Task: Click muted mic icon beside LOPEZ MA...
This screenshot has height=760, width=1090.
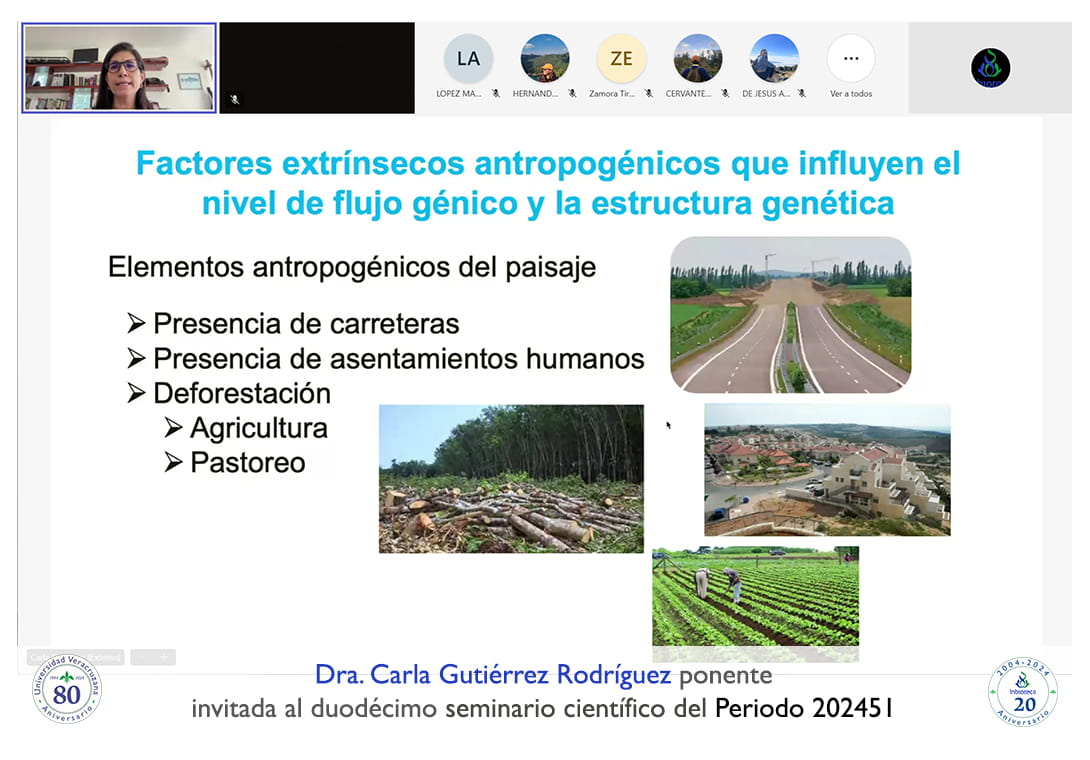Action: [x=496, y=94]
